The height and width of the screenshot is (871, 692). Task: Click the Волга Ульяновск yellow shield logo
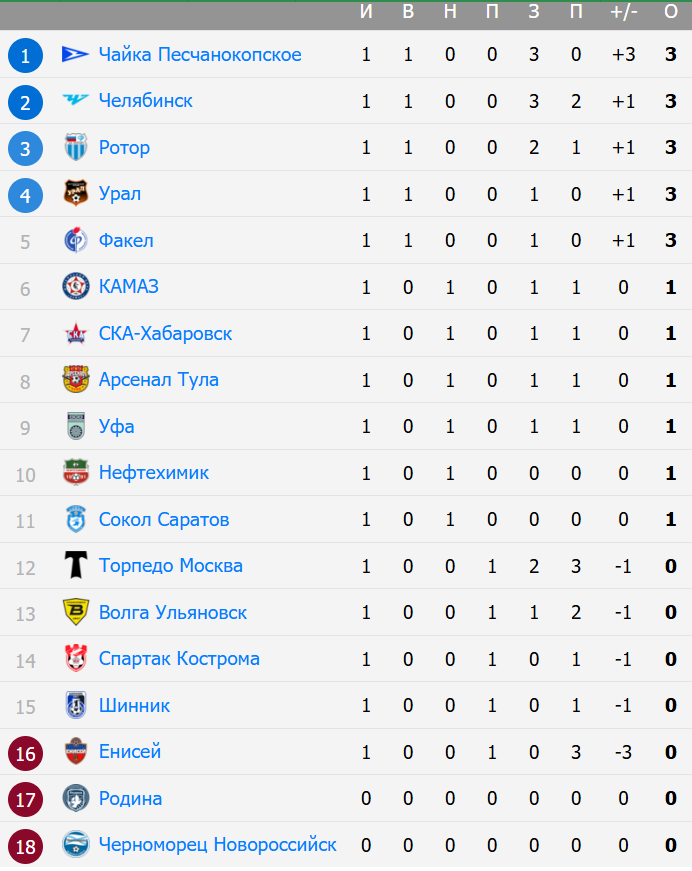(76, 612)
